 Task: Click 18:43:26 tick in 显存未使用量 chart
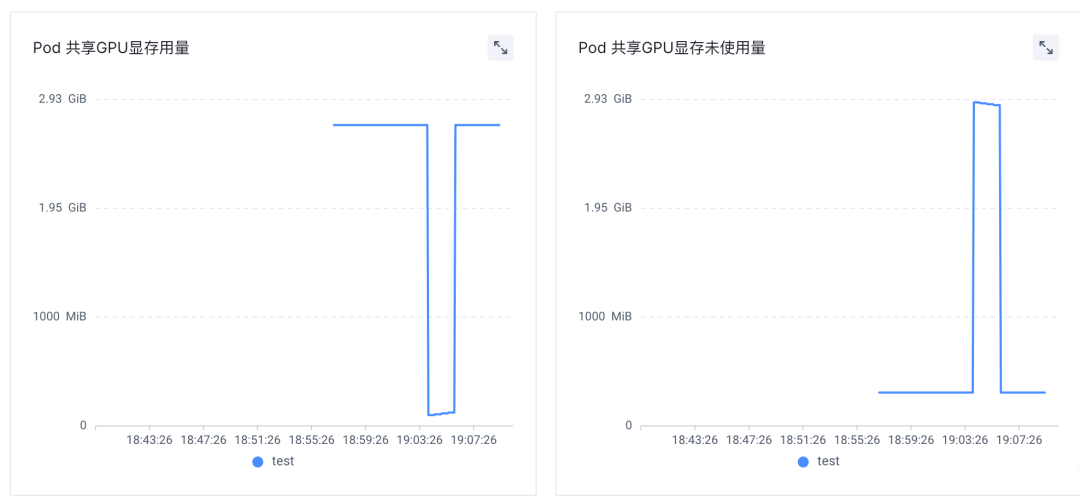point(695,440)
